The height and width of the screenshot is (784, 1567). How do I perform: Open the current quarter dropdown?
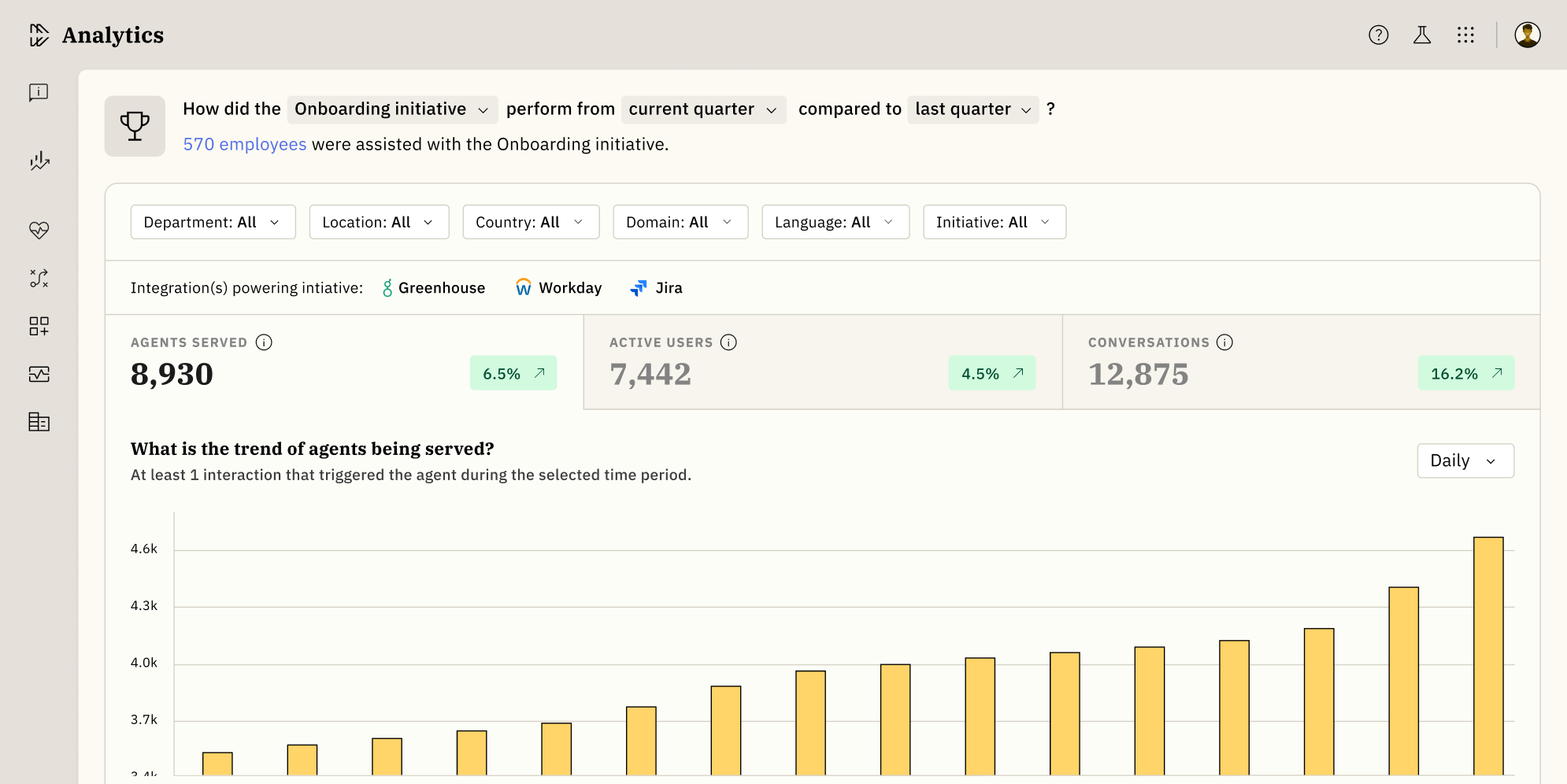[702, 109]
